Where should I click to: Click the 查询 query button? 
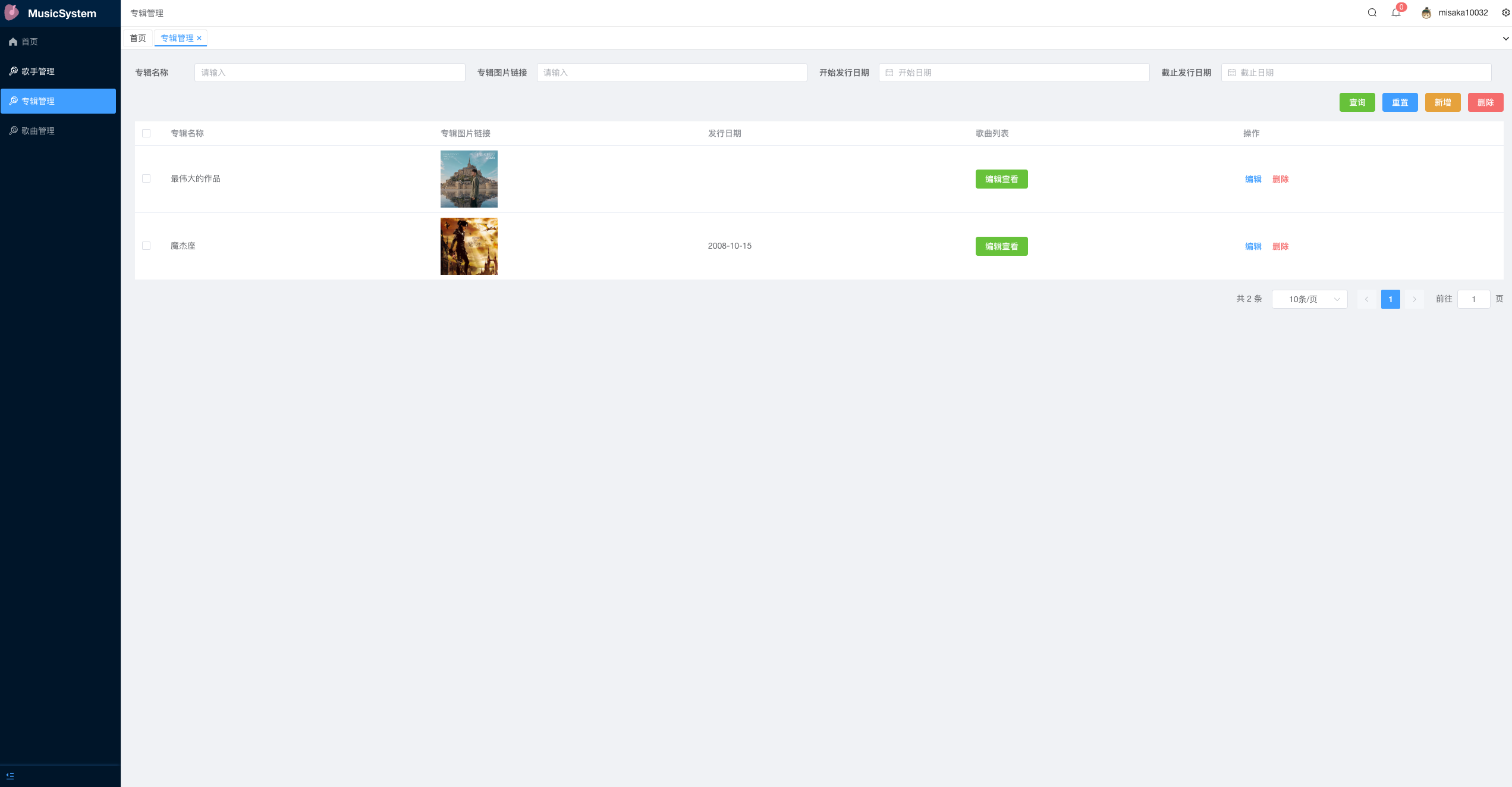[x=1357, y=102]
